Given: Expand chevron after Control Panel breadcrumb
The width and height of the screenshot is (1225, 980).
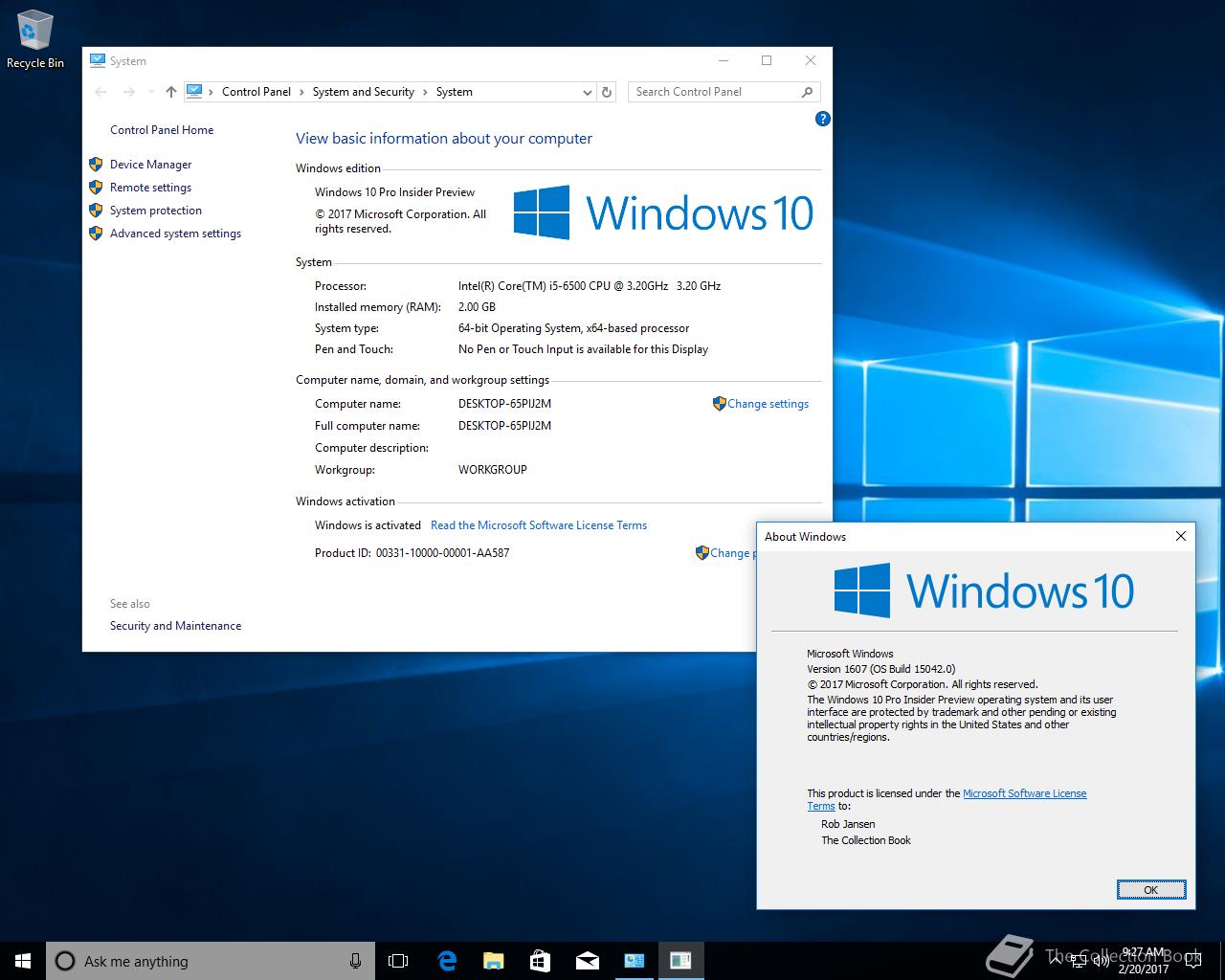Looking at the screenshot, I should click(301, 92).
